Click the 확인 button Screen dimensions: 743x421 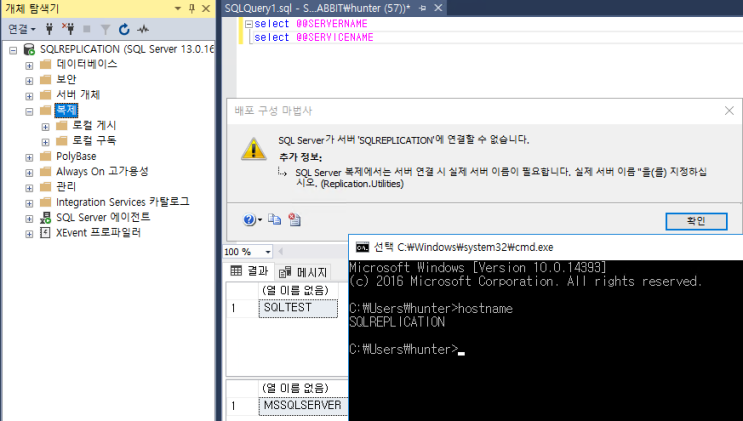click(696, 221)
